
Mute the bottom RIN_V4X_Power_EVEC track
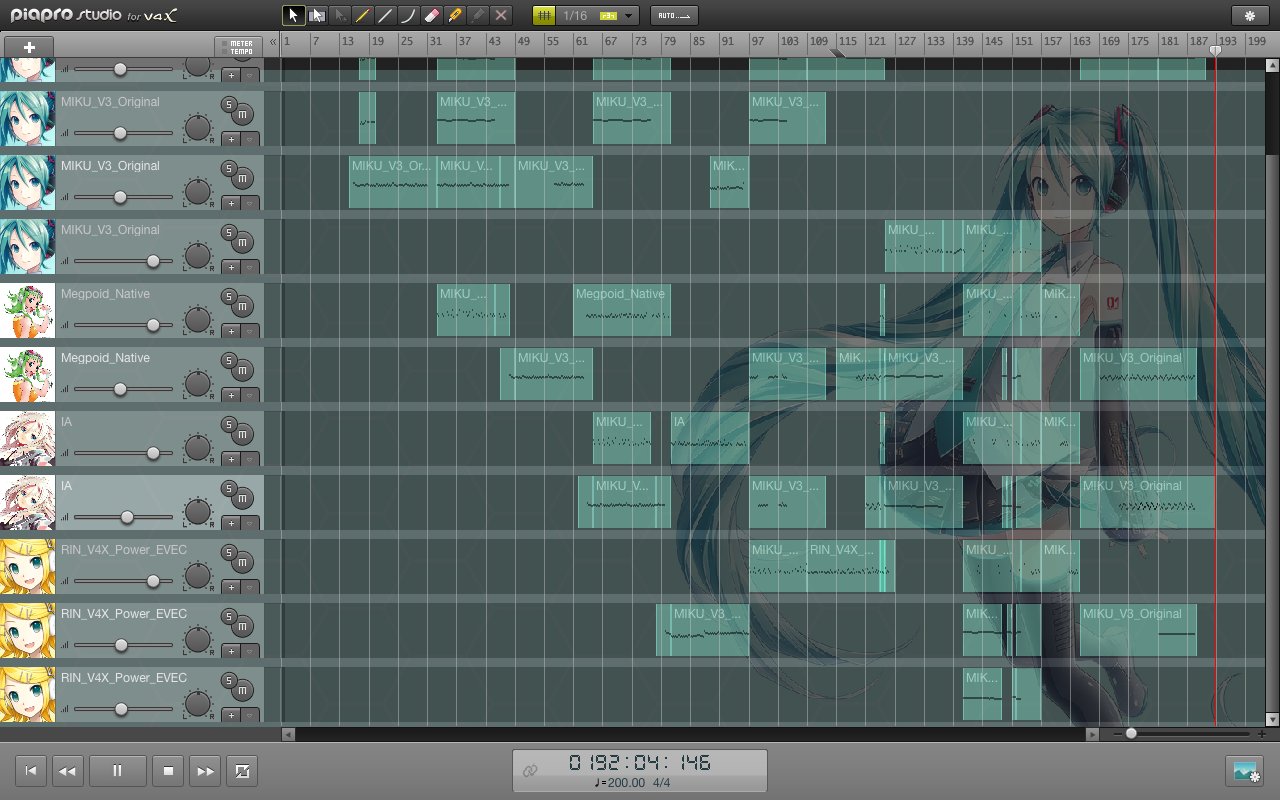click(x=243, y=690)
